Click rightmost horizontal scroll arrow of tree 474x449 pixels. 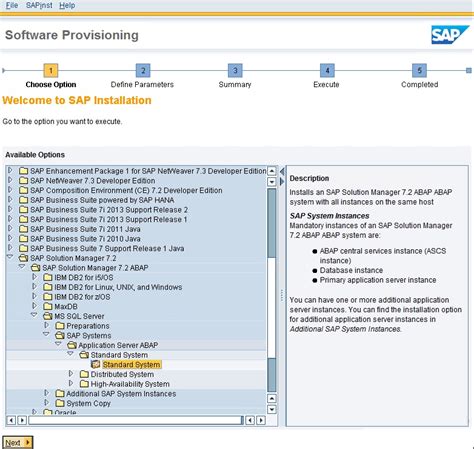click(x=261, y=420)
